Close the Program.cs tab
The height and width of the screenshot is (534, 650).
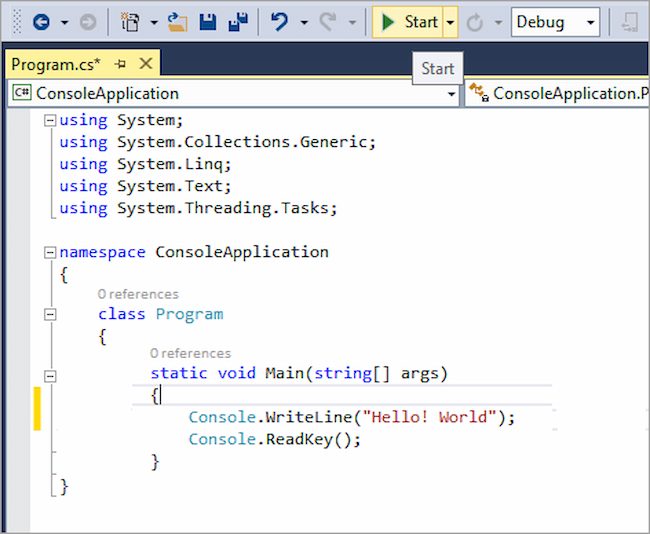click(x=145, y=64)
